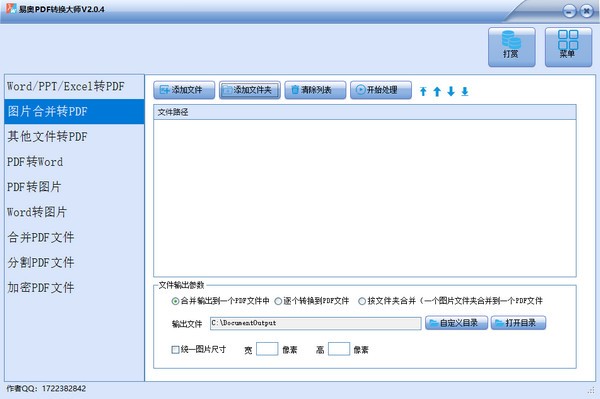Click the output path field C:\DocumentOutput
Screen dimensions: 600x399
[316, 323]
